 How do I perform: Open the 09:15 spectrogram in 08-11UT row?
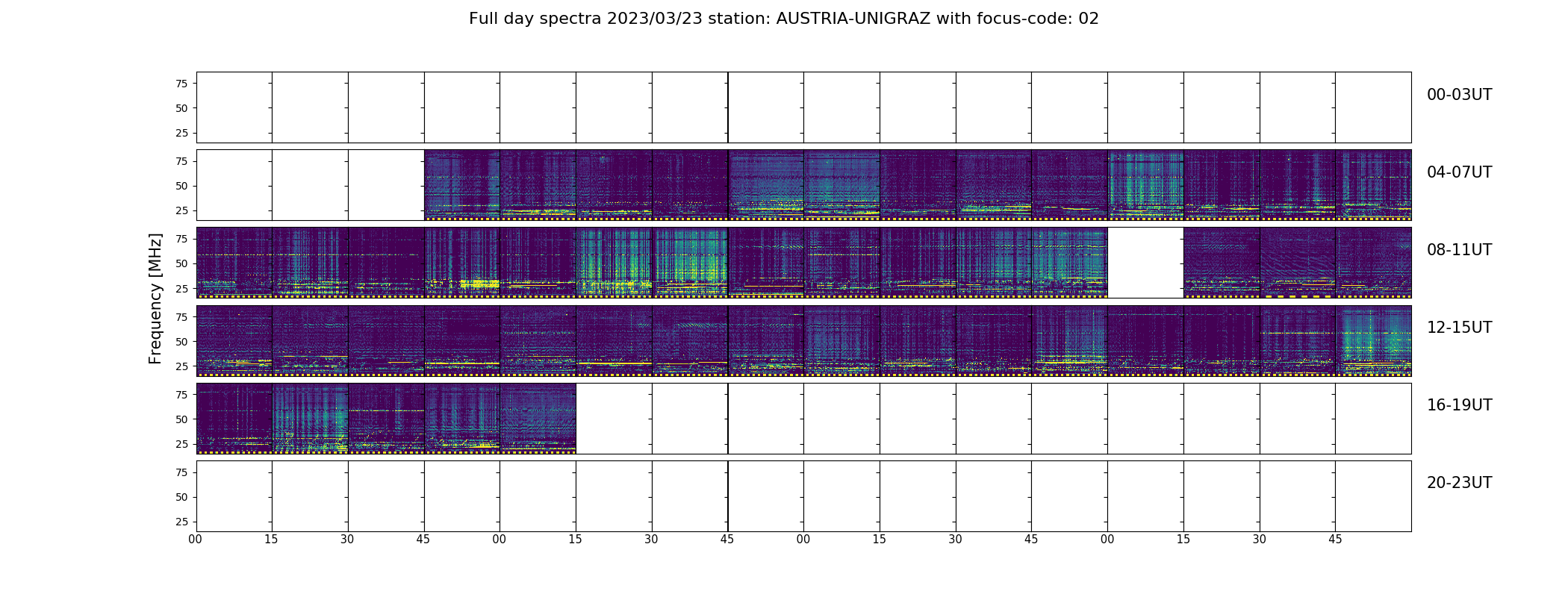click(x=614, y=263)
